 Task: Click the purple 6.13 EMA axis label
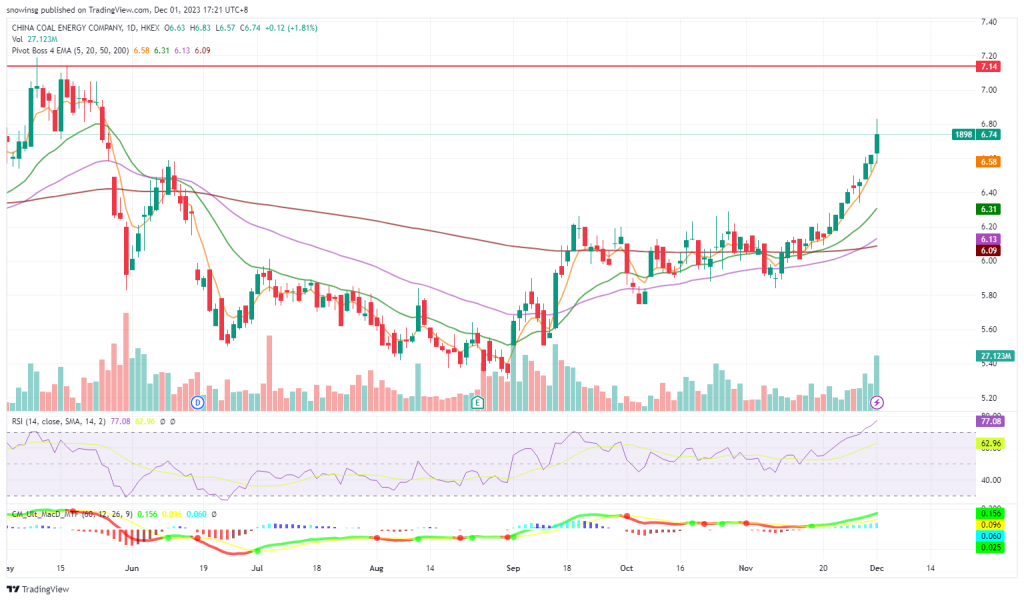point(988,239)
